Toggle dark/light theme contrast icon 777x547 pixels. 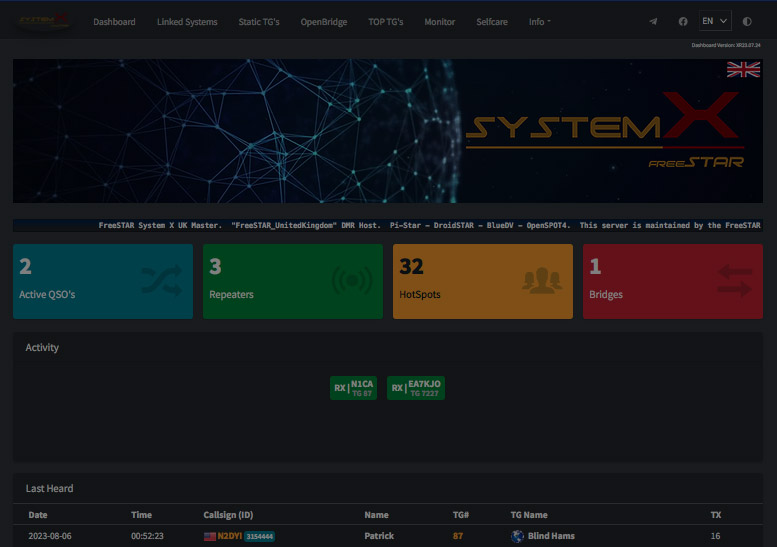747,21
